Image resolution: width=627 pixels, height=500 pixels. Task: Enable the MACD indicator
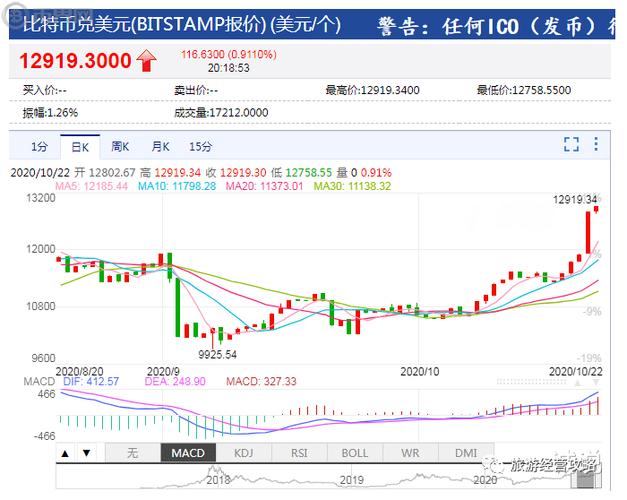(188, 454)
